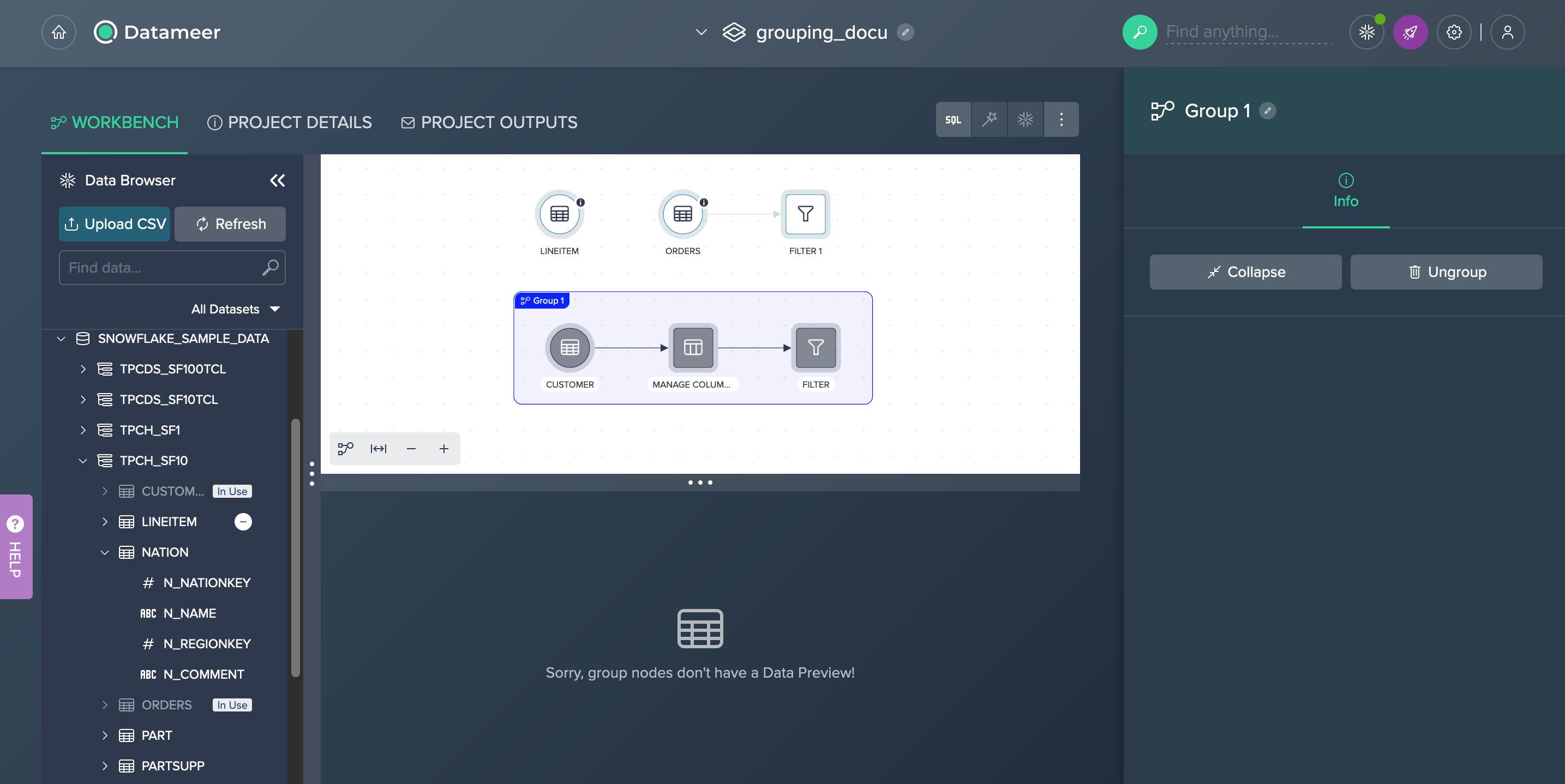Viewport: 1565px width, 784px height.
Task: Open the Info tab
Action: (x=1346, y=191)
